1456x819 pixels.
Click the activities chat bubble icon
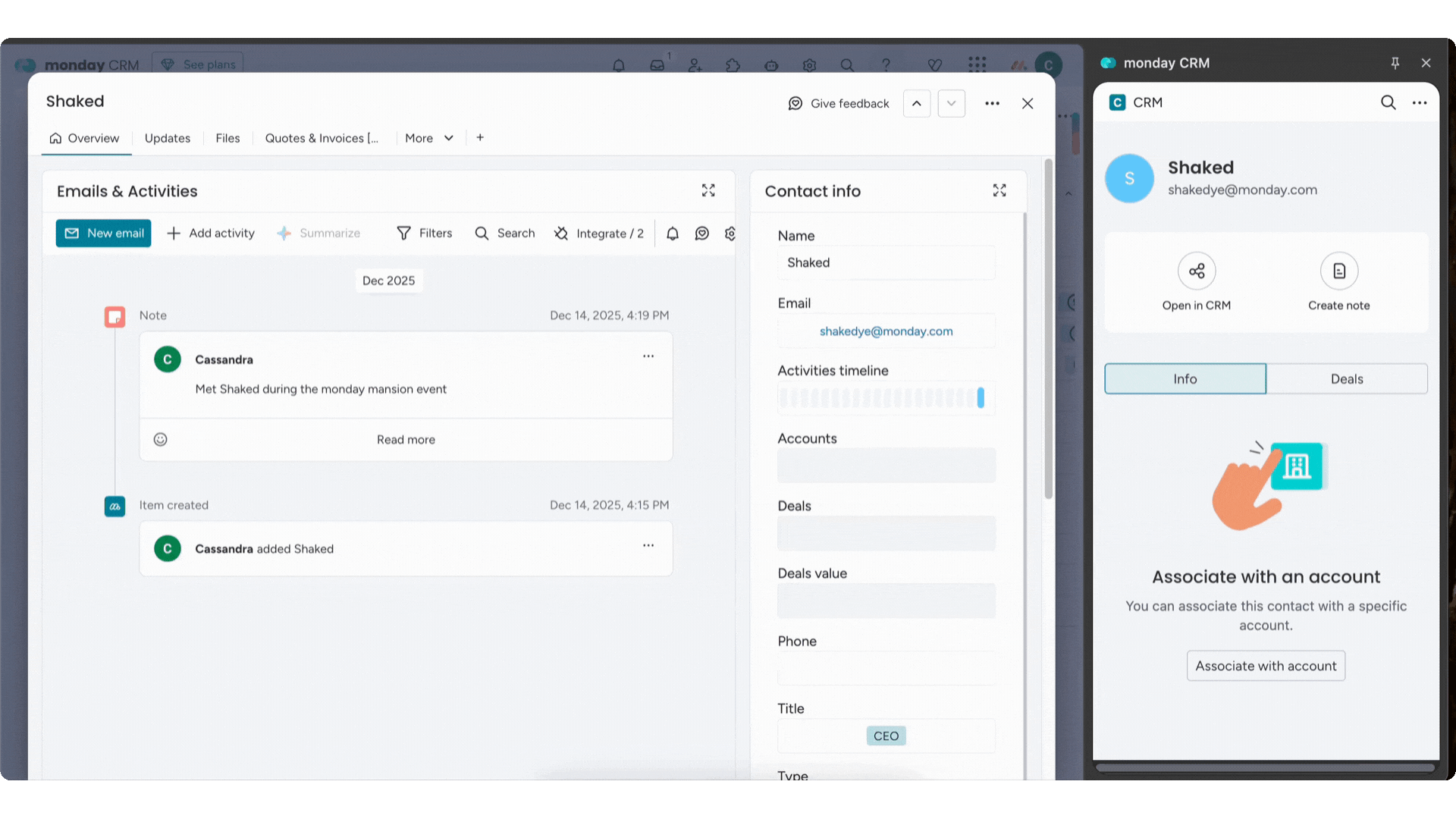[x=702, y=234]
